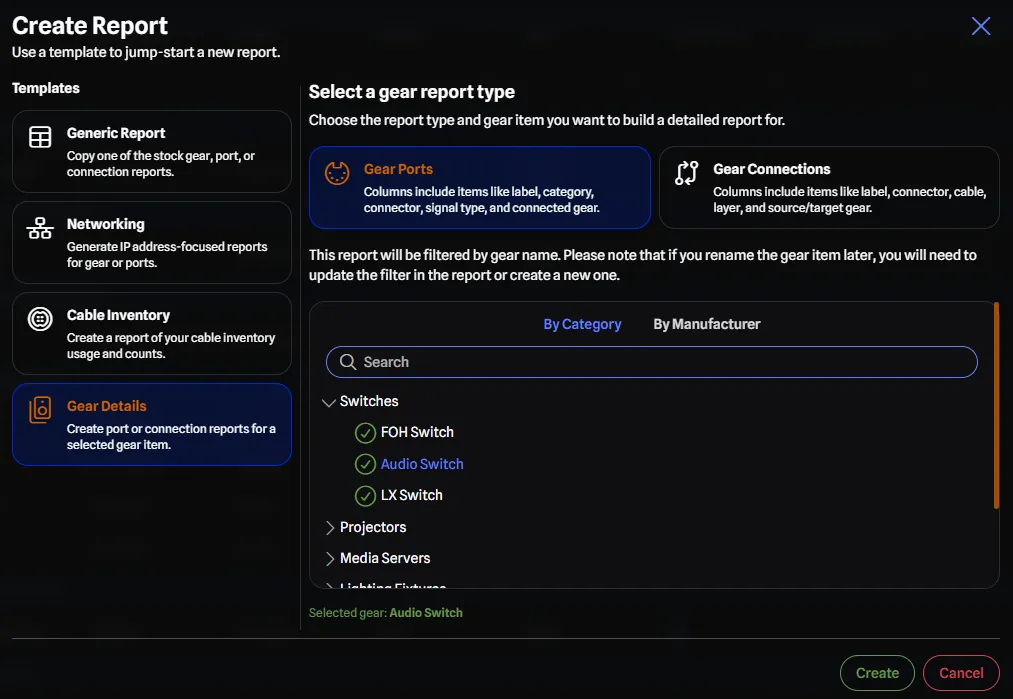Focus the gear Search input field

(660, 362)
